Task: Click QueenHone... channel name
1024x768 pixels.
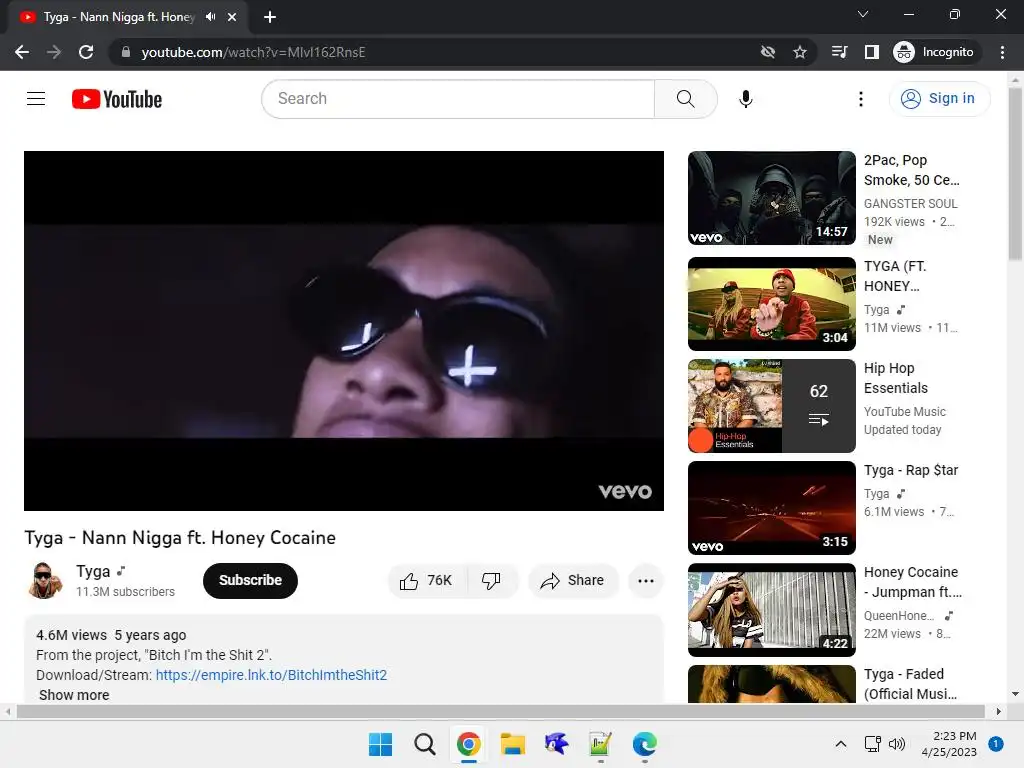Action: (x=899, y=615)
